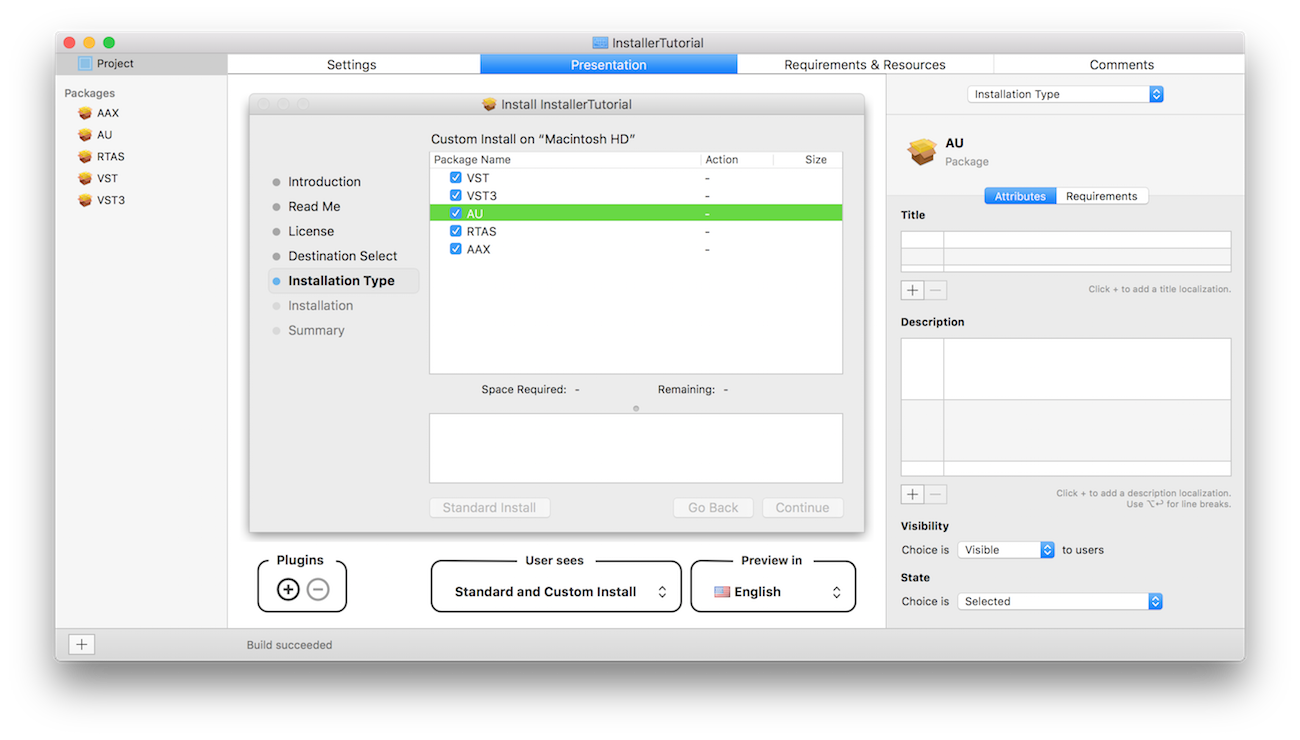Select the VST3 package icon in sidebar

(85, 200)
